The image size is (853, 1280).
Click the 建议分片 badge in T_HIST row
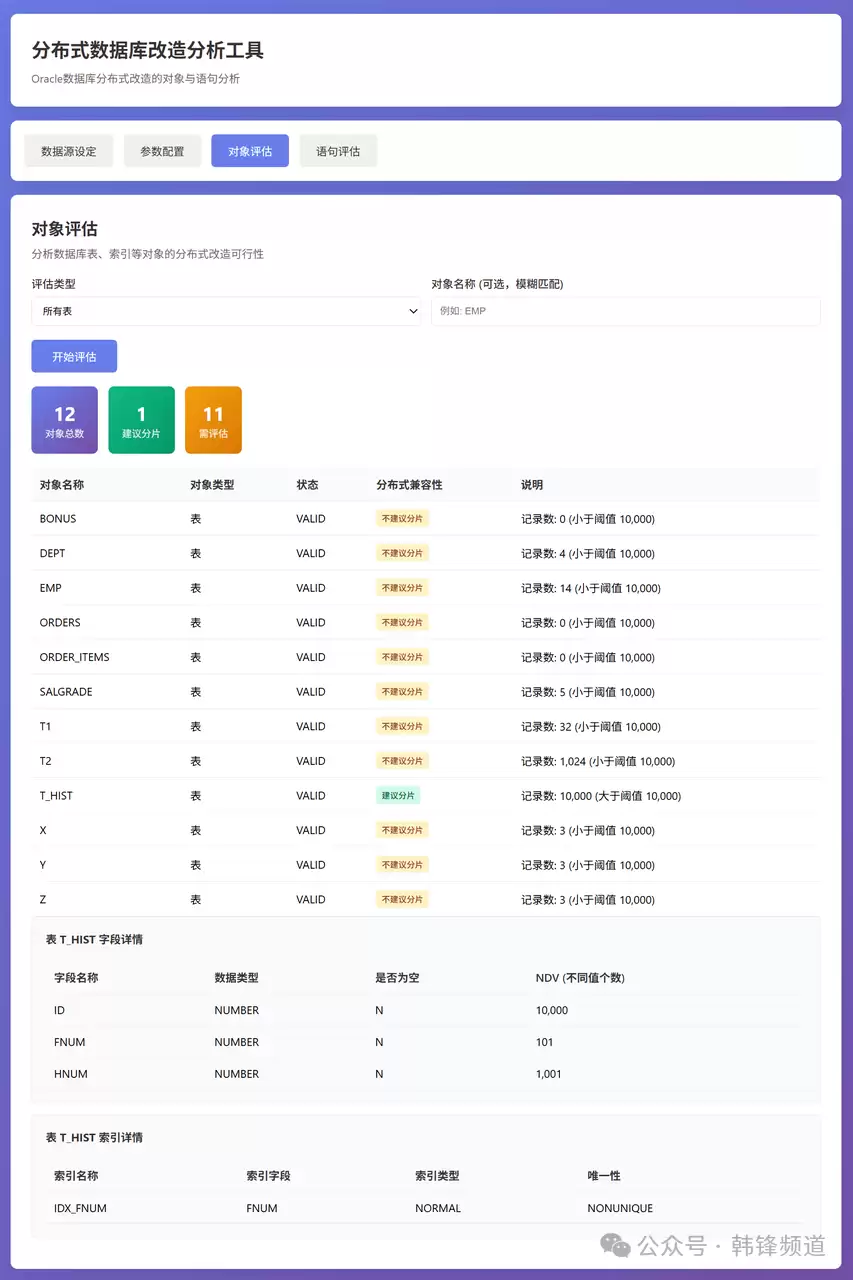coord(398,796)
